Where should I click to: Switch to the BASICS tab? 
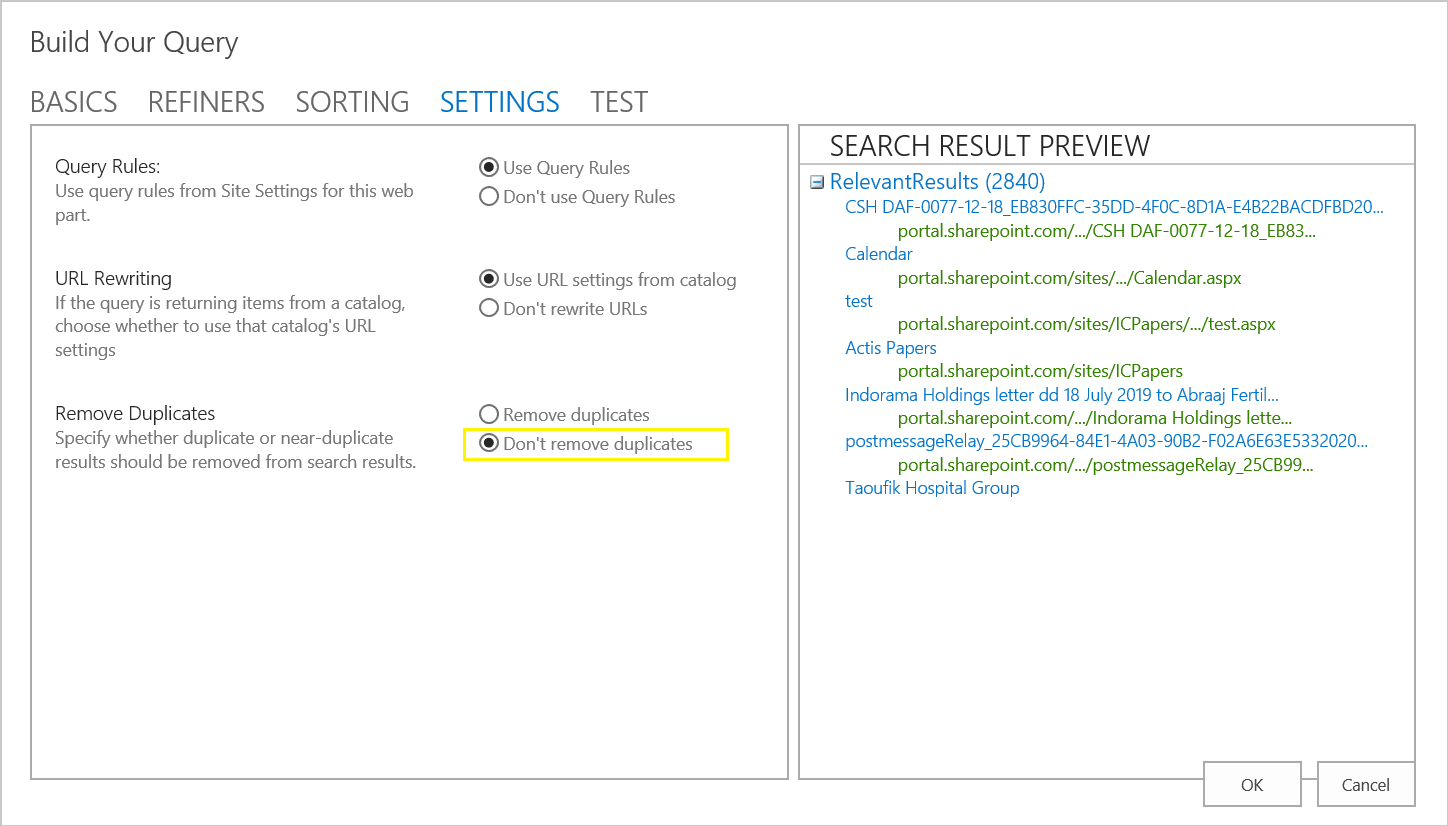point(74,102)
